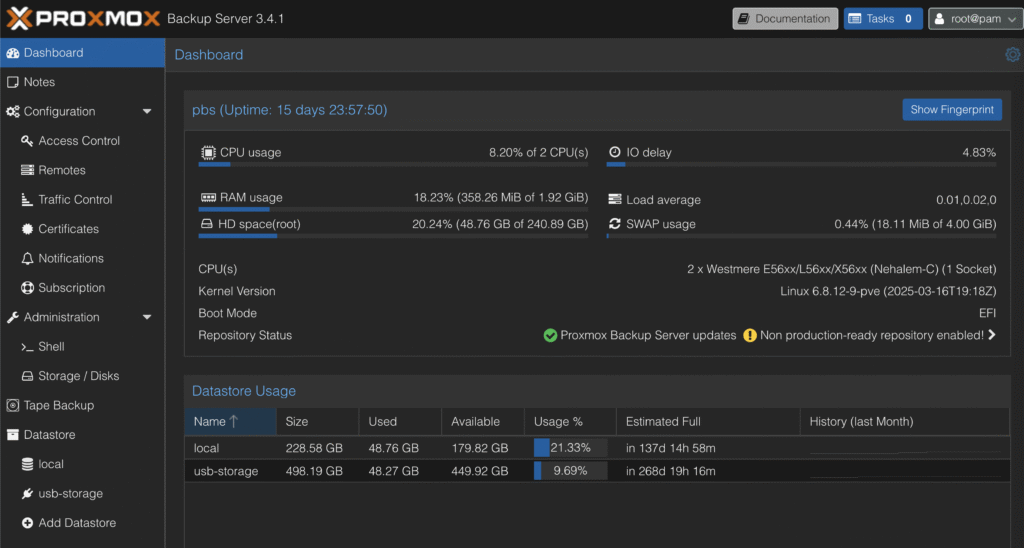The width and height of the screenshot is (1024, 548).
Task: Open the Documentation button
Action: point(785,18)
